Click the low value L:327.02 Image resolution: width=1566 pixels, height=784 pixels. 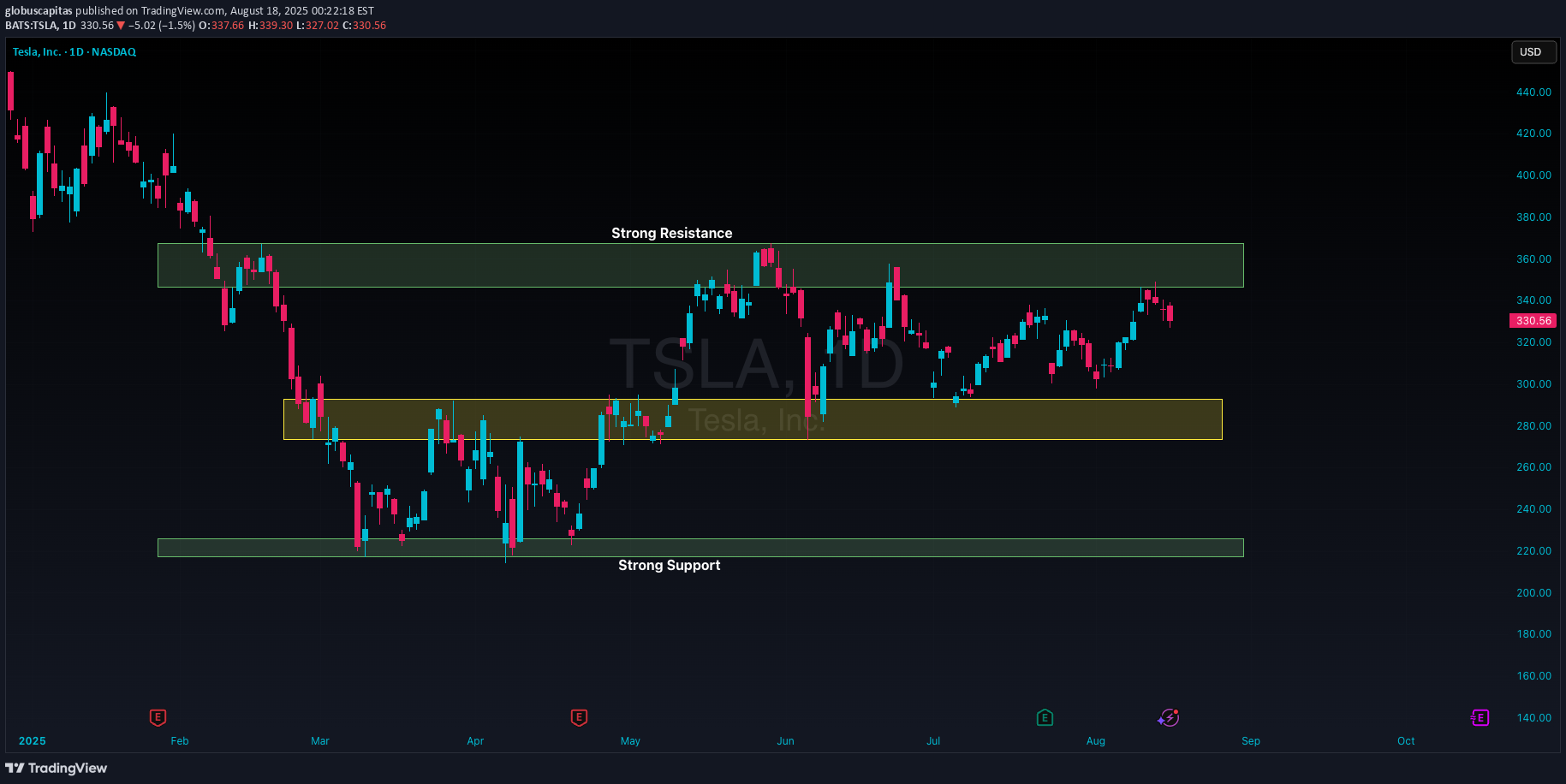coord(318,26)
